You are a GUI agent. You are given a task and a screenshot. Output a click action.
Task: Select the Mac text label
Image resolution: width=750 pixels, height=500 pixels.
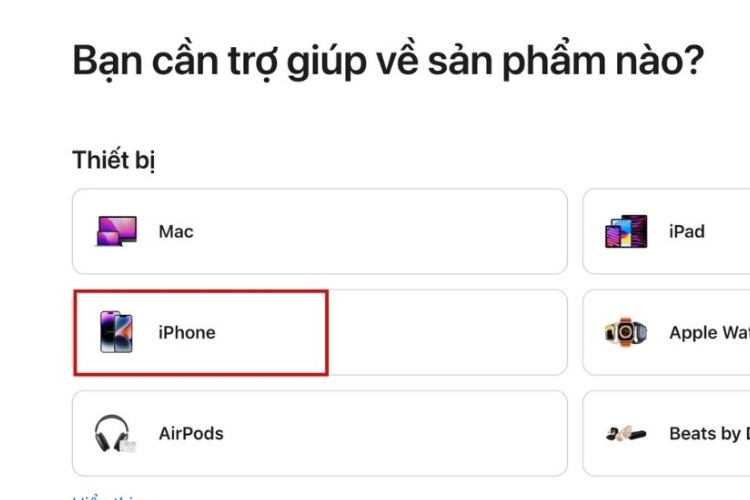coord(176,232)
